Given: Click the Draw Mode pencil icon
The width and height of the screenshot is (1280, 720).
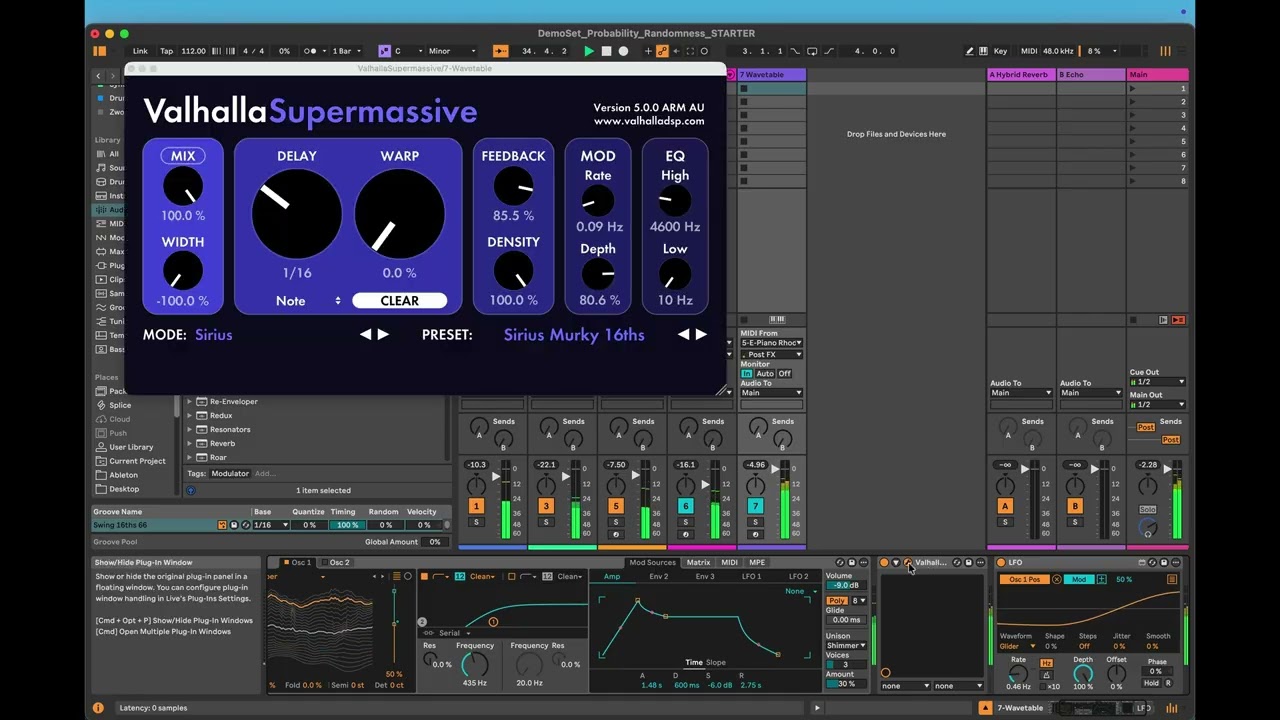Looking at the screenshot, I should point(969,51).
